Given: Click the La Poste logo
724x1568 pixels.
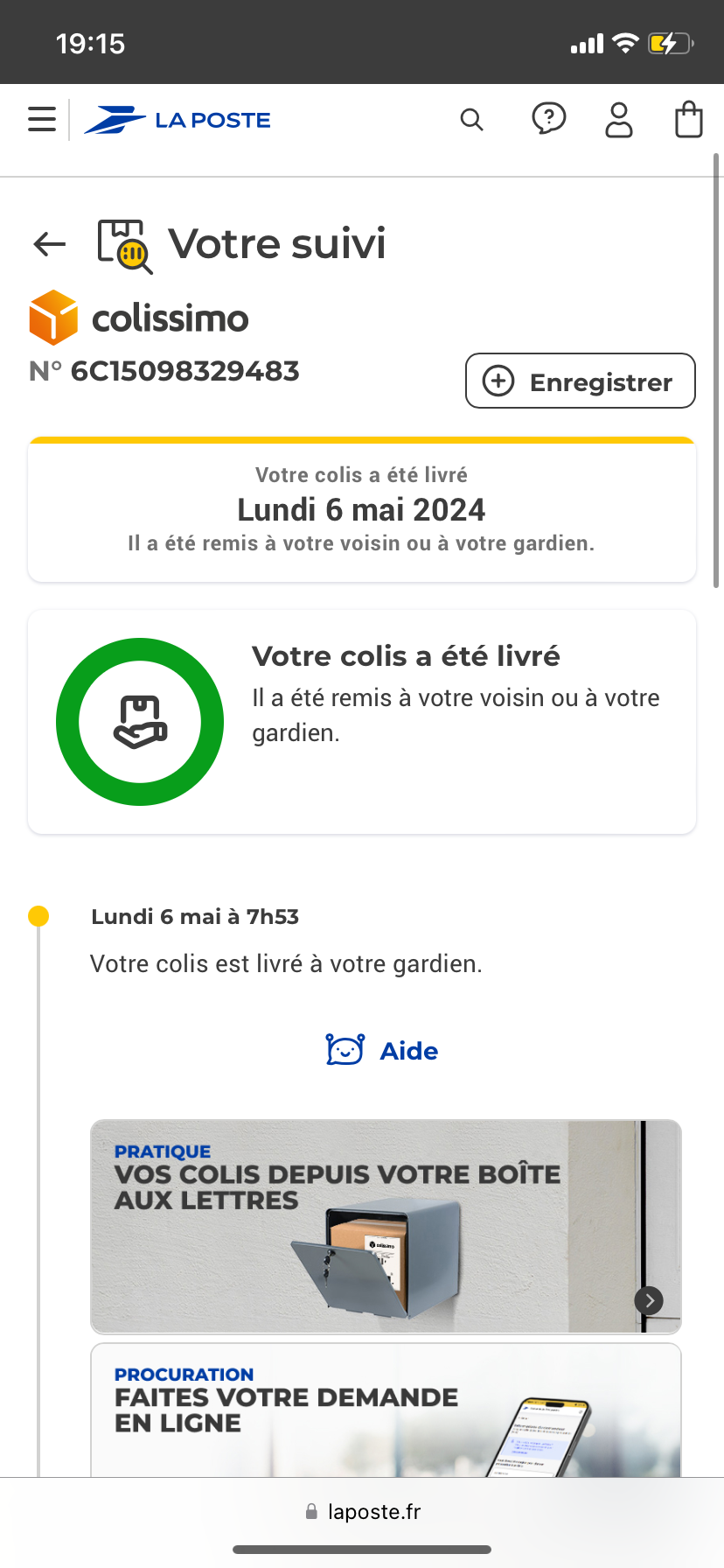Looking at the screenshot, I should [178, 120].
